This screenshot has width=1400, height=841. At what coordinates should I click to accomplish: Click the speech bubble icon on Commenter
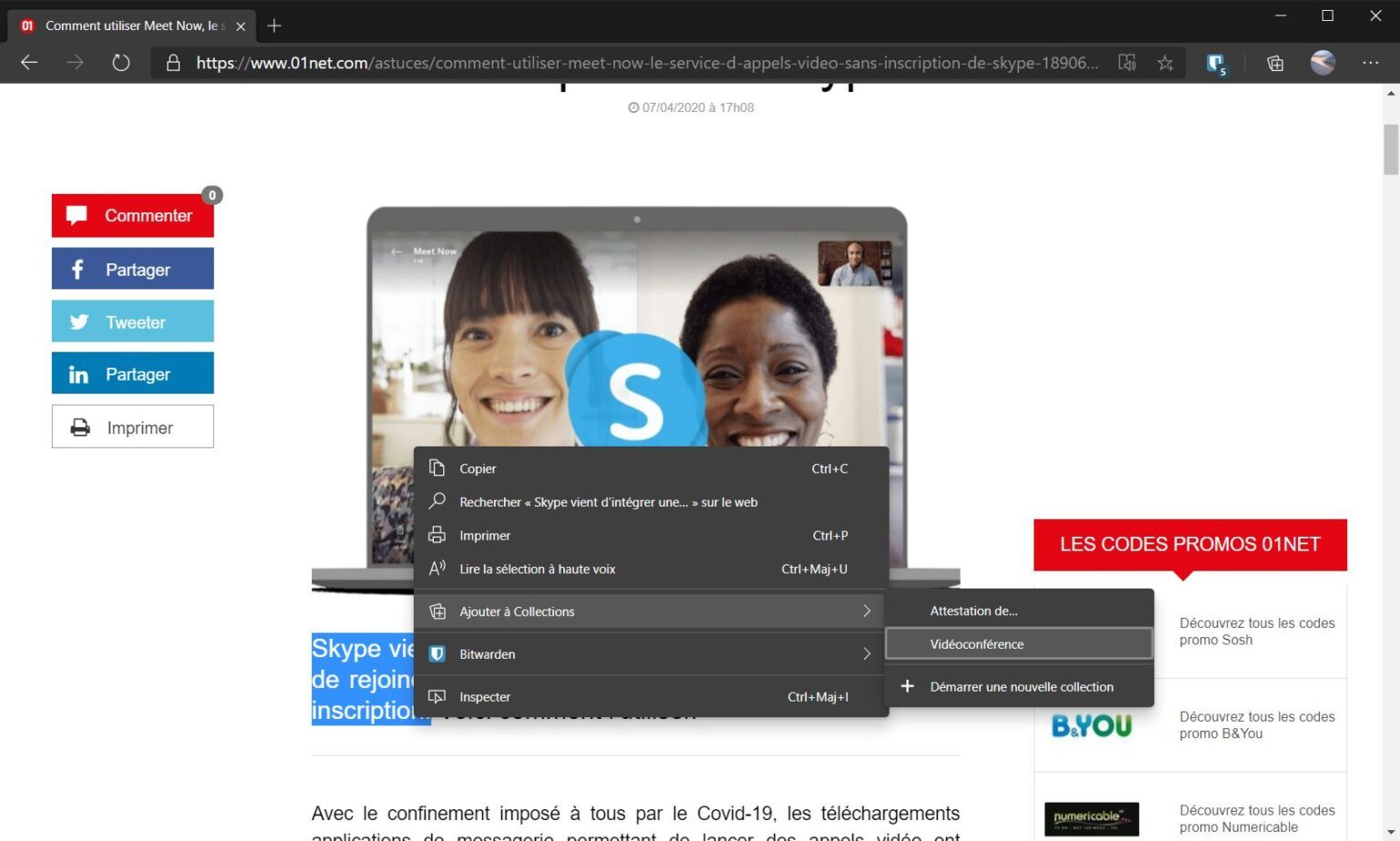pos(77,215)
